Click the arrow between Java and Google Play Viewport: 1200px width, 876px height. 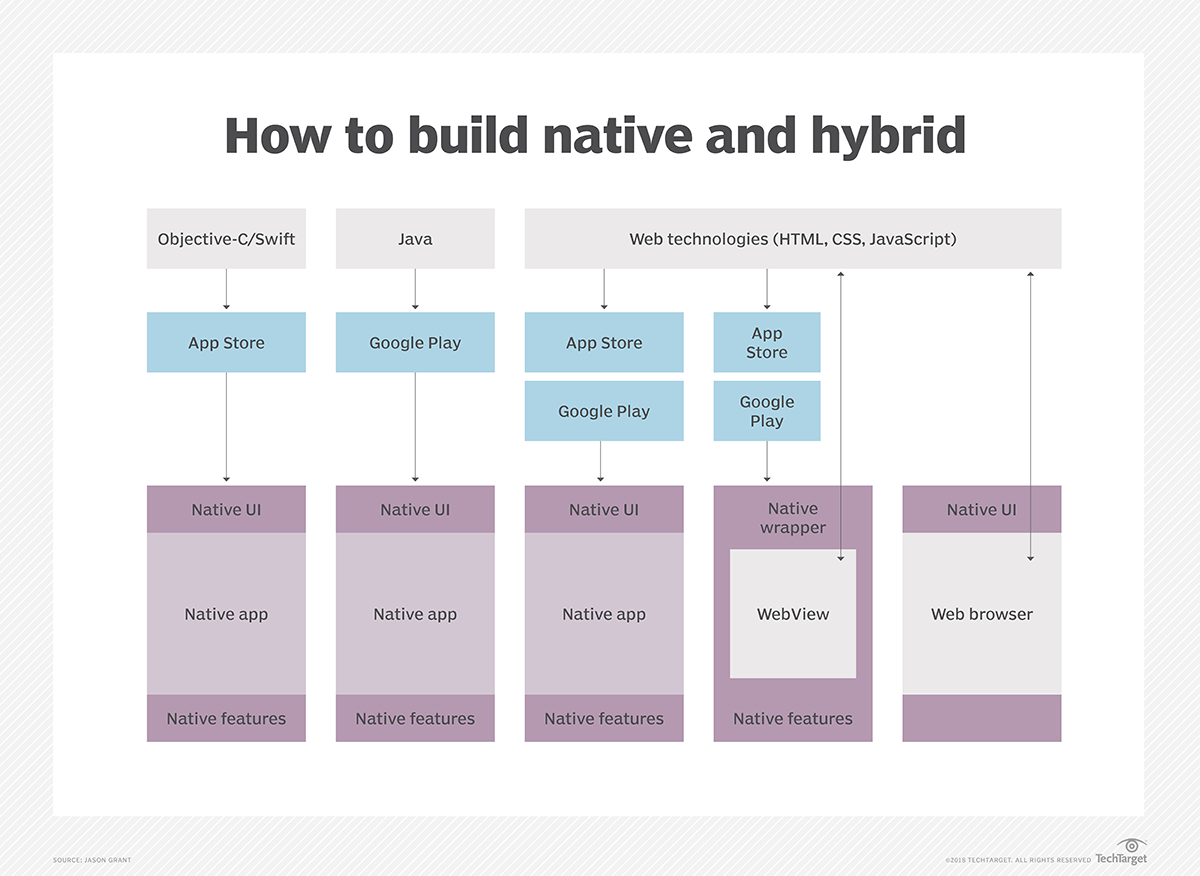point(415,290)
